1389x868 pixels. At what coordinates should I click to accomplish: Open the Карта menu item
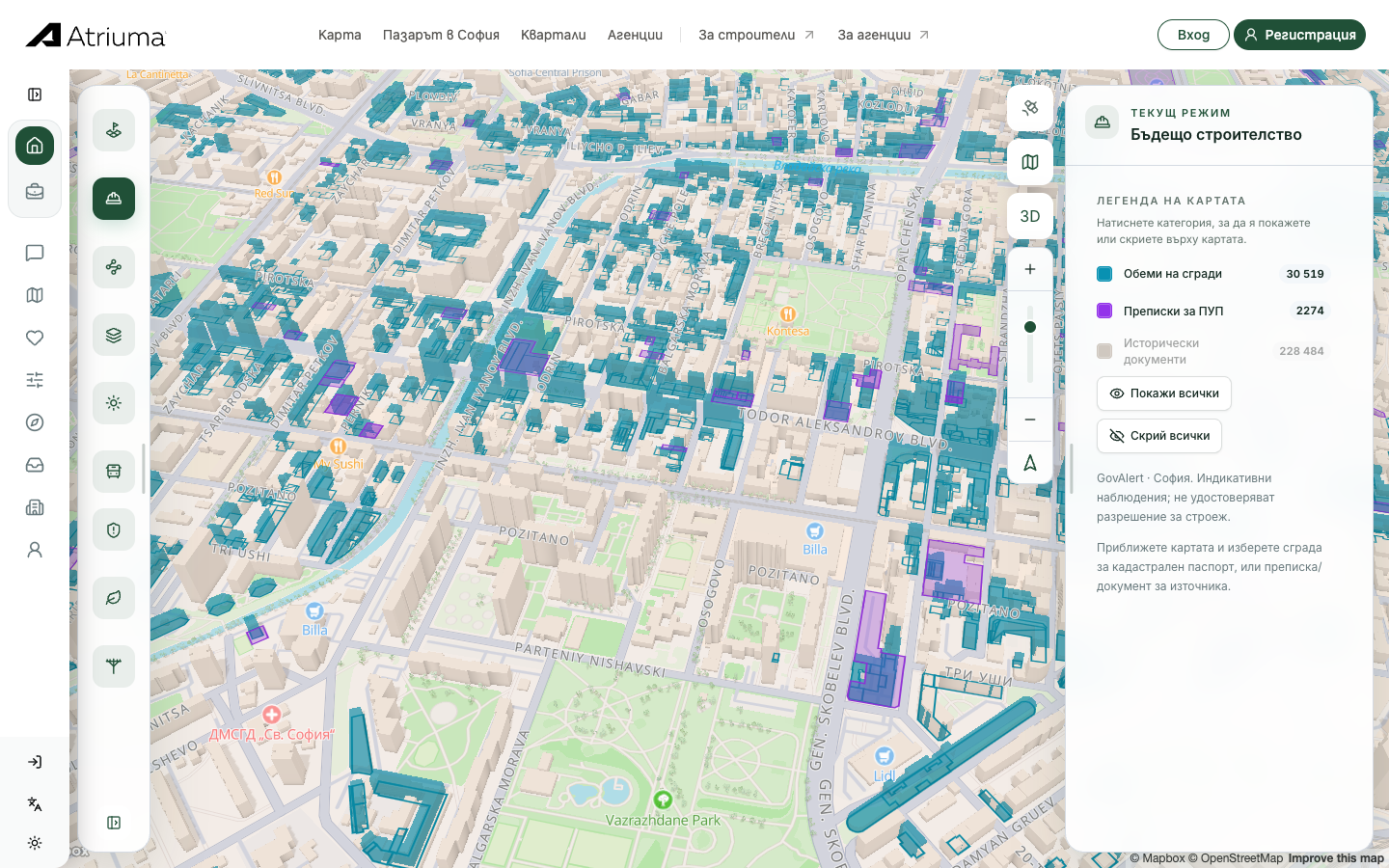340,35
